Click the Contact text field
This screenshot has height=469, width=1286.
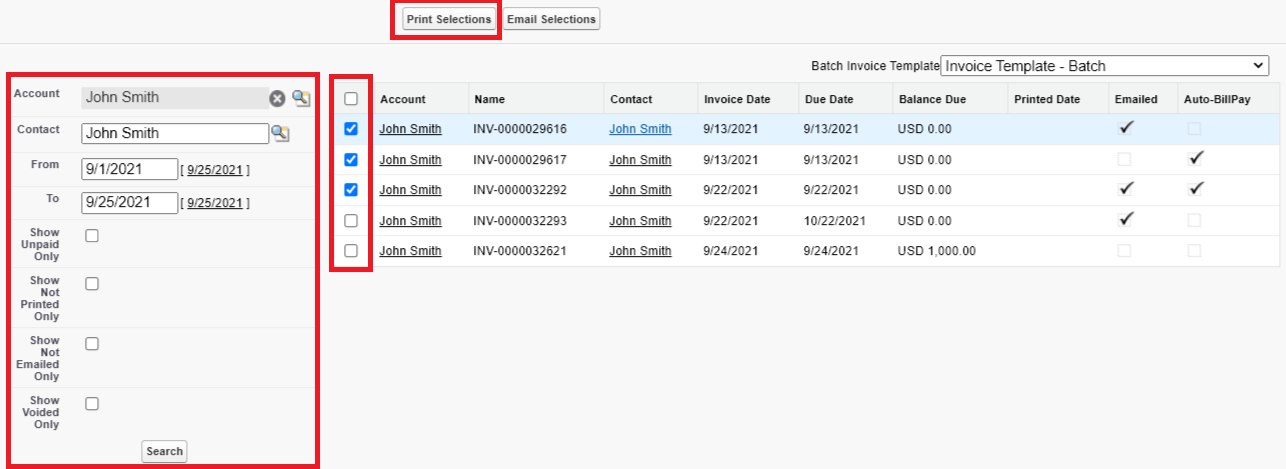coord(175,133)
